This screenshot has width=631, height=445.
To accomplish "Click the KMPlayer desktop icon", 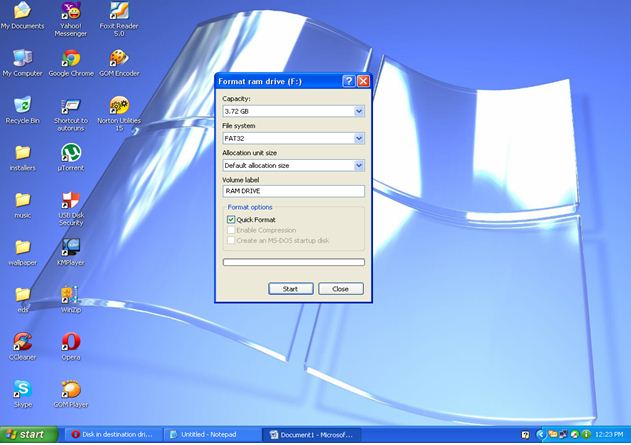I will [x=70, y=247].
